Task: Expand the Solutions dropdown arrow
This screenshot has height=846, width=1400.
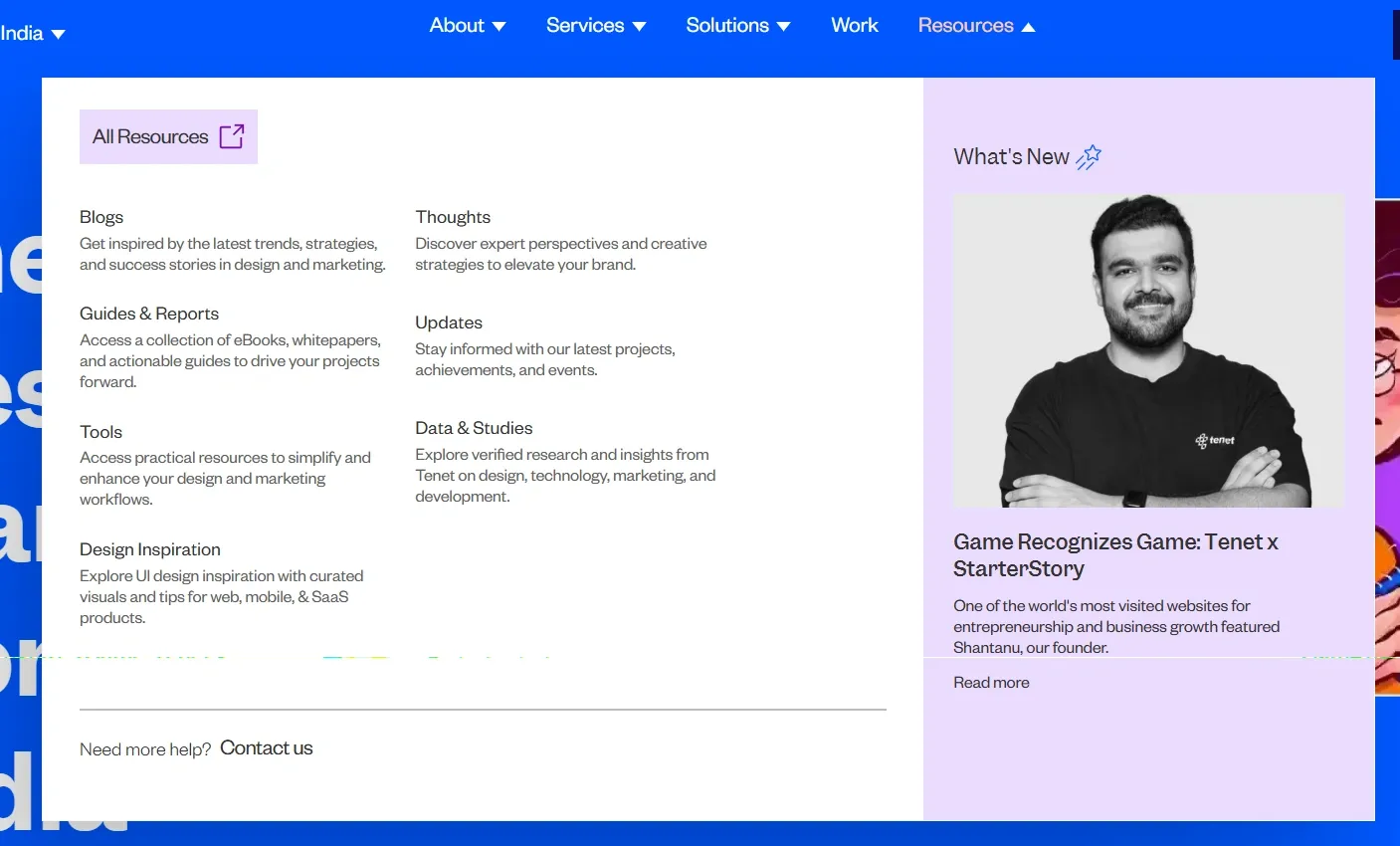Action: [x=784, y=27]
